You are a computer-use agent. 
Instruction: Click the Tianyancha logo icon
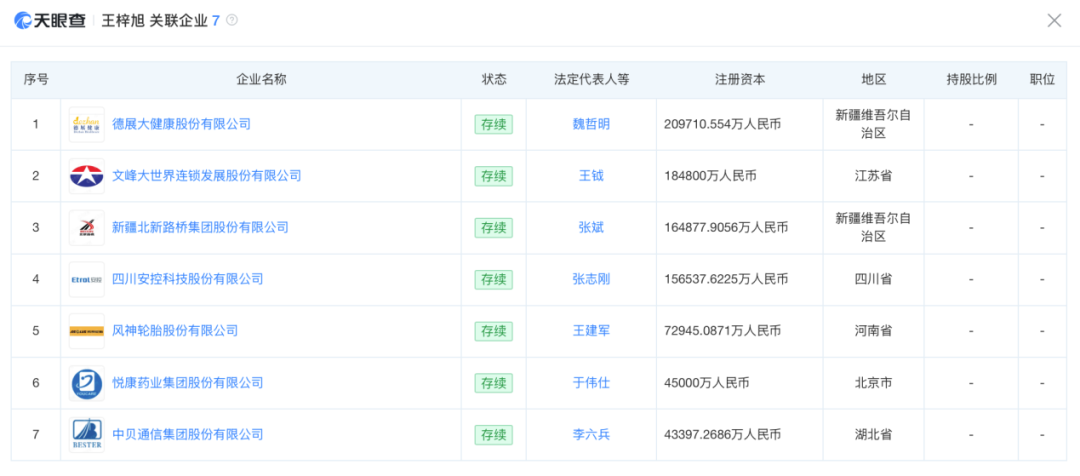[23, 20]
